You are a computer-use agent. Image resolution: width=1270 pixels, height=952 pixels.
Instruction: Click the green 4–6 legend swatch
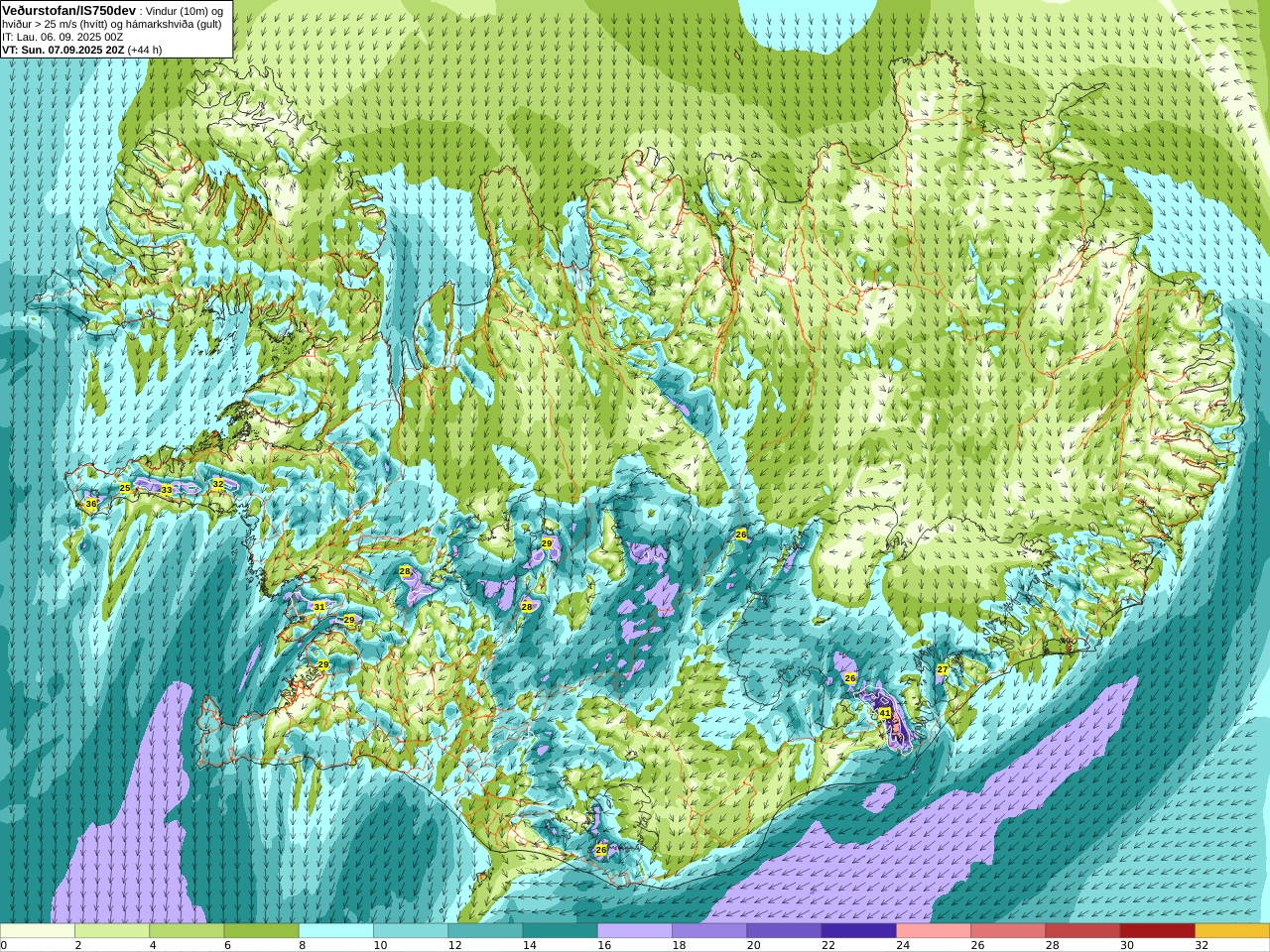click(187, 931)
